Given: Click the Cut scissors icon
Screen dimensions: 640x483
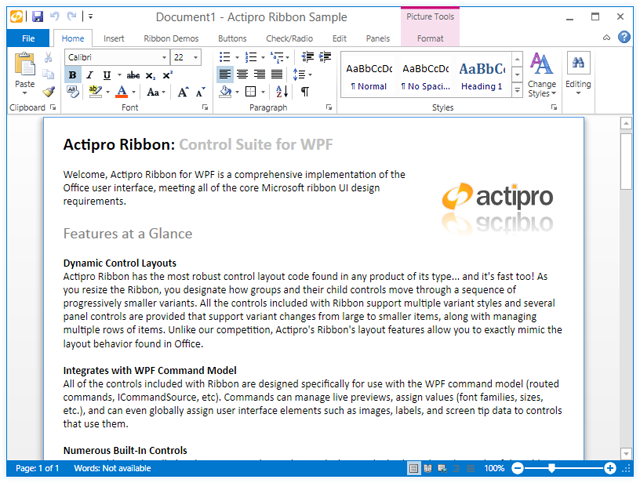Looking at the screenshot, I should point(48,58).
